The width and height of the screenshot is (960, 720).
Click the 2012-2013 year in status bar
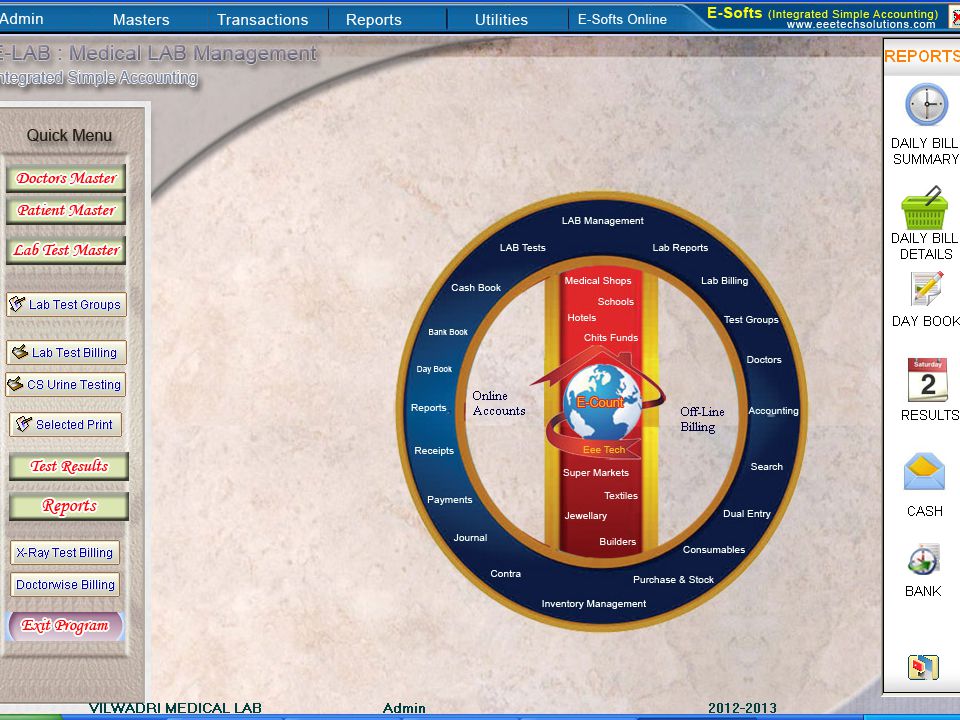(742, 708)
